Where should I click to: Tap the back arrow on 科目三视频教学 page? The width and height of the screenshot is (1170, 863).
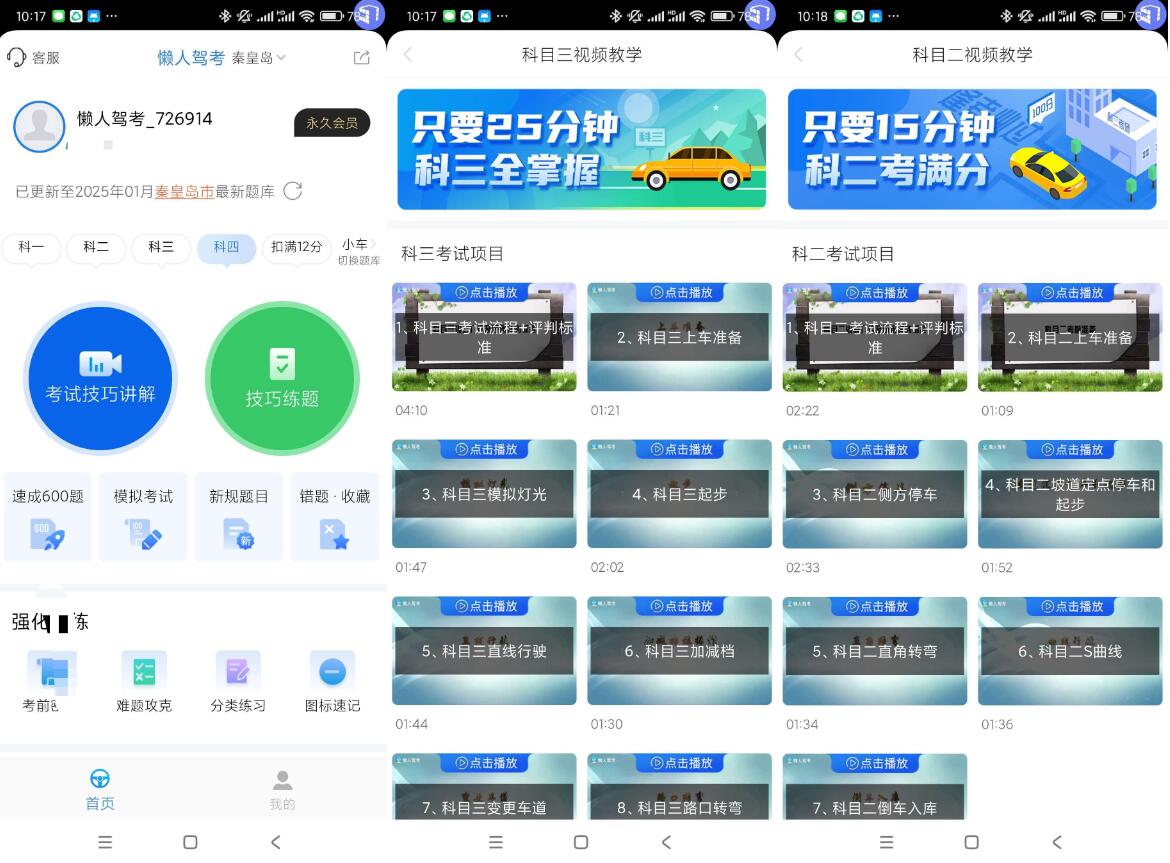(409, 56)
